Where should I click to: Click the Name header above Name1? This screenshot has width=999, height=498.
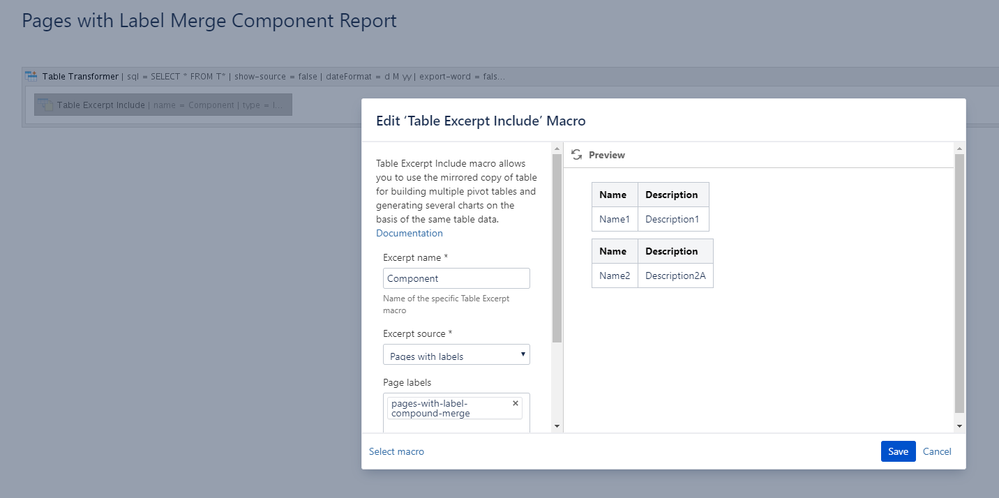click(x=615, y=195)
